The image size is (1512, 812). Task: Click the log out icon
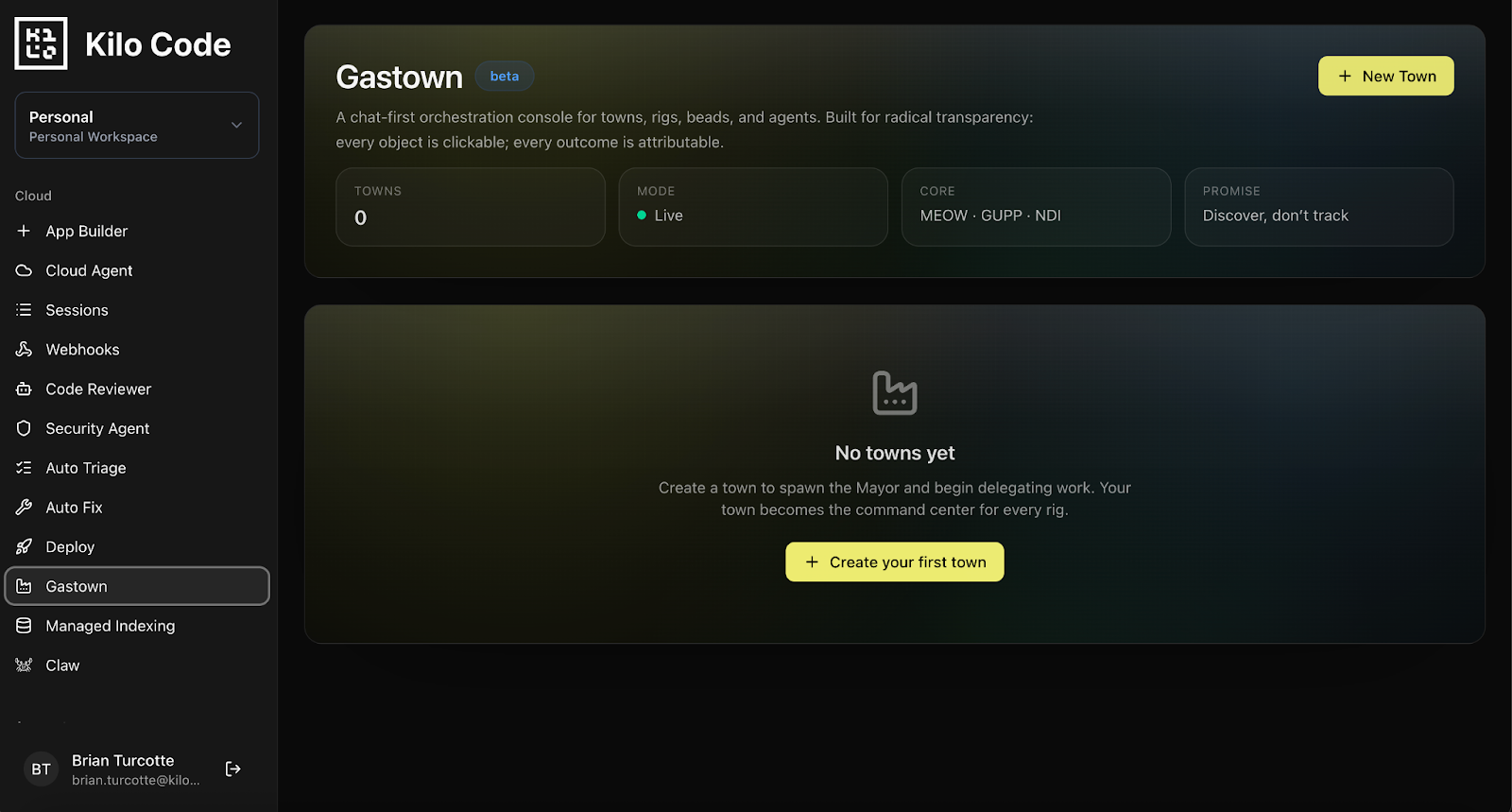233,769
